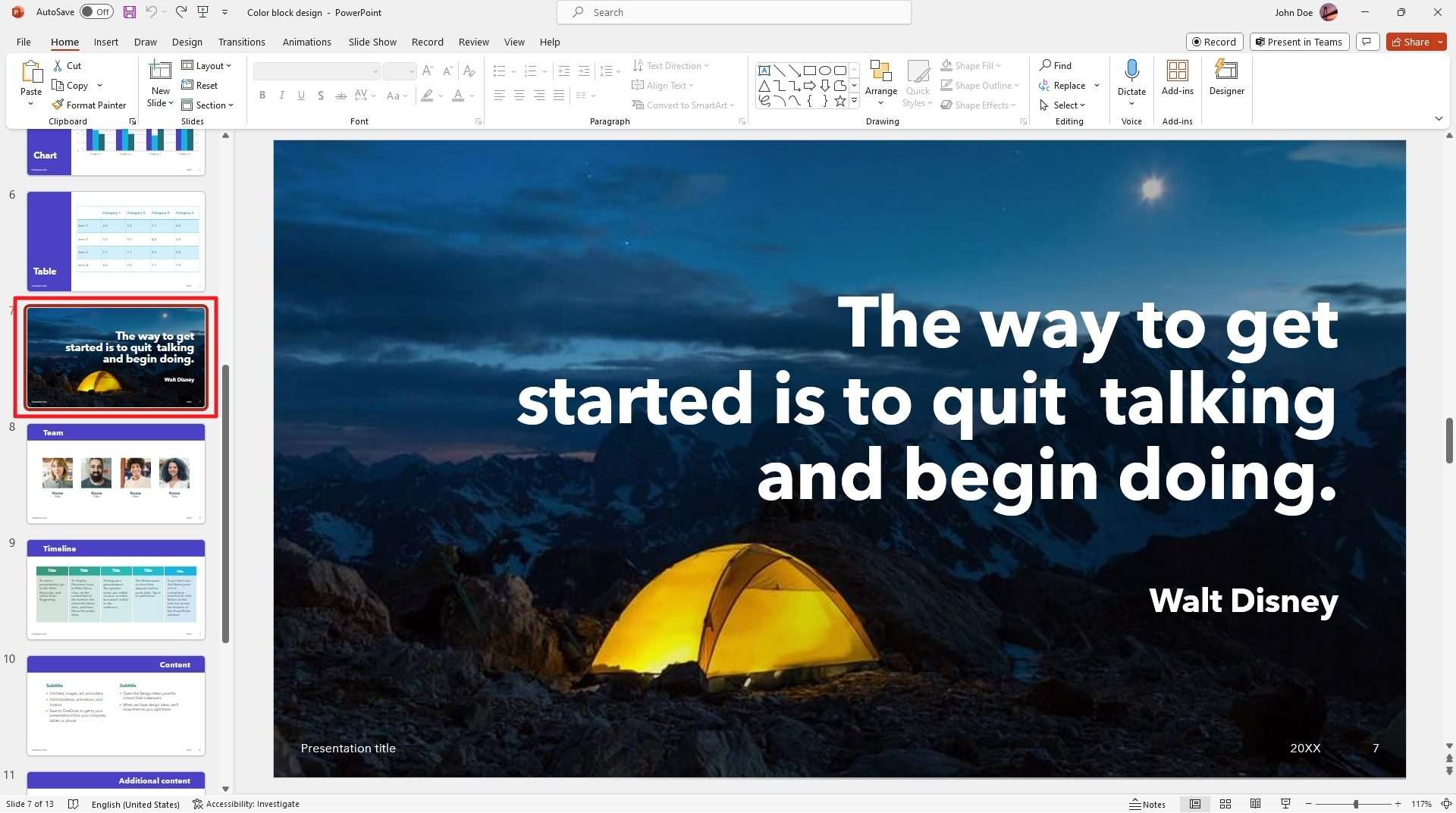This screenshot has width=1456, height=813.
Task: Open the comments pane icon
Action: pyautogui.click(x=1367, y=42)
